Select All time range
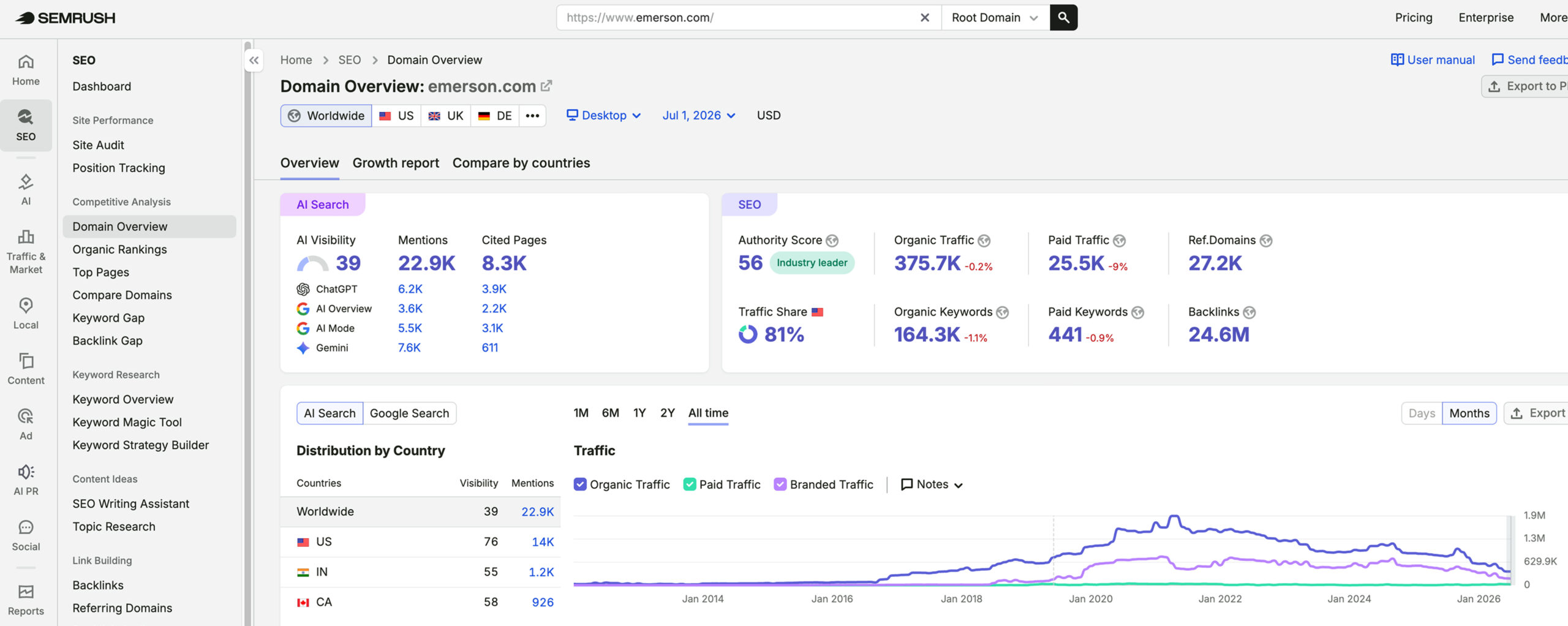 pyautogui.click(x=708, y=413)
